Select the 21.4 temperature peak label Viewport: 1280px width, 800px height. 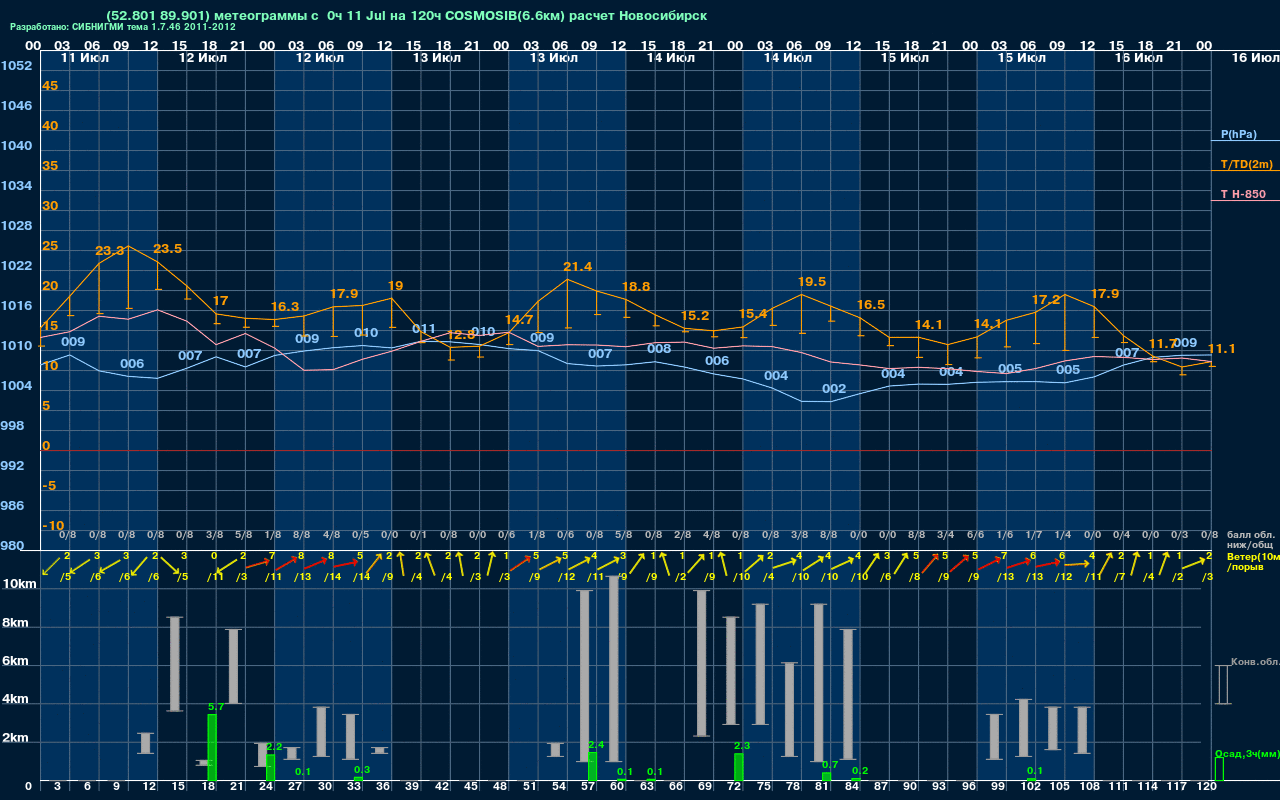[578, 266]
